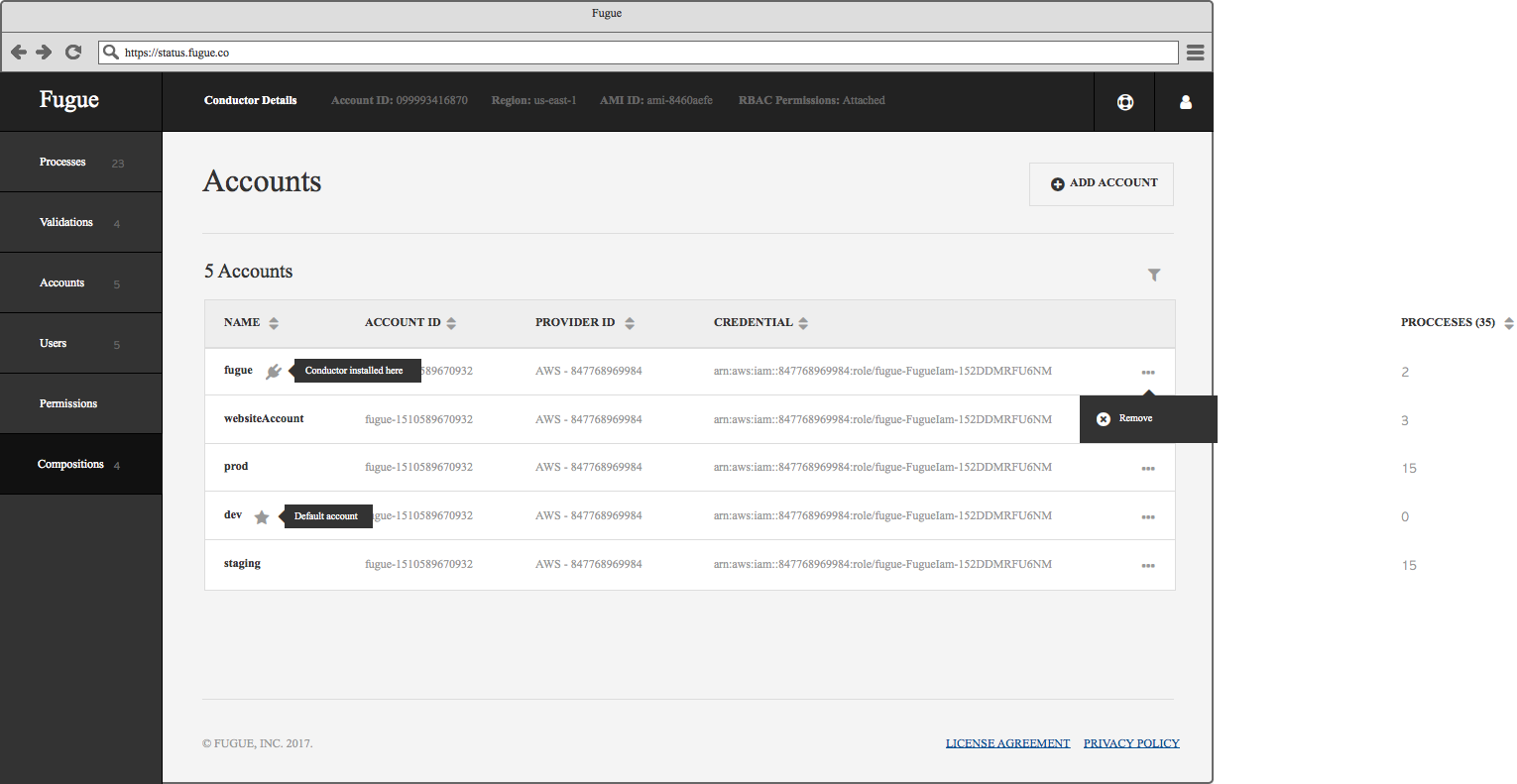Click Region us-east-1 in header
The width and height of the screenshot is (1517, 784).
pyautogui.click(x=533, y=100)
